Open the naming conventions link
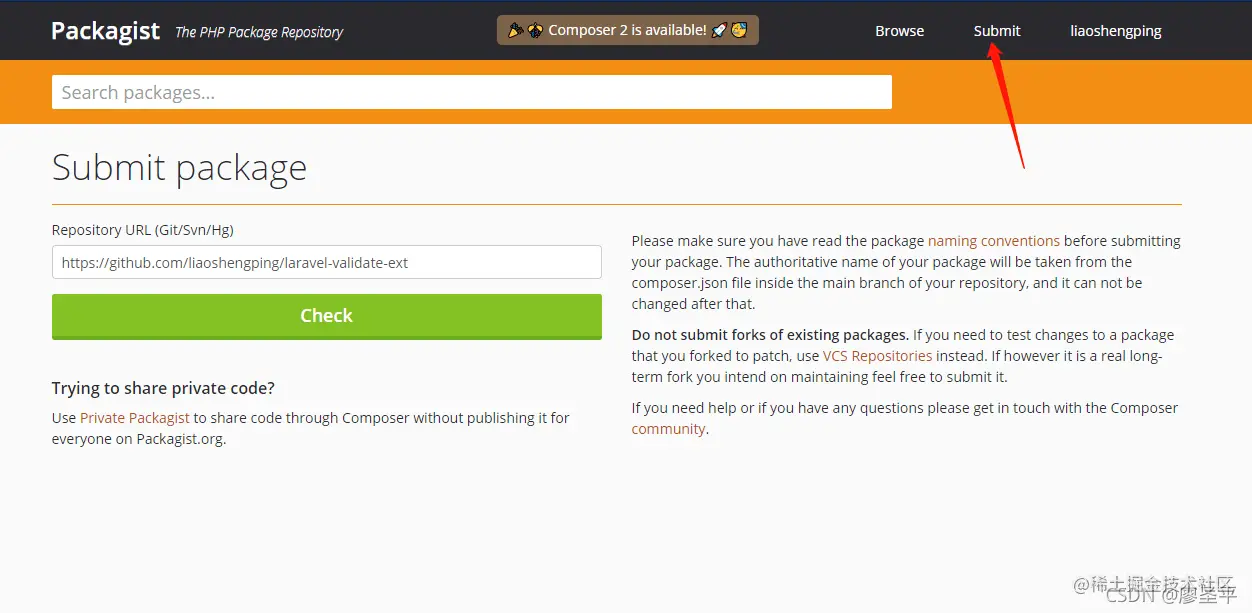Screen dimensions: 1252x613 [994, 241]
